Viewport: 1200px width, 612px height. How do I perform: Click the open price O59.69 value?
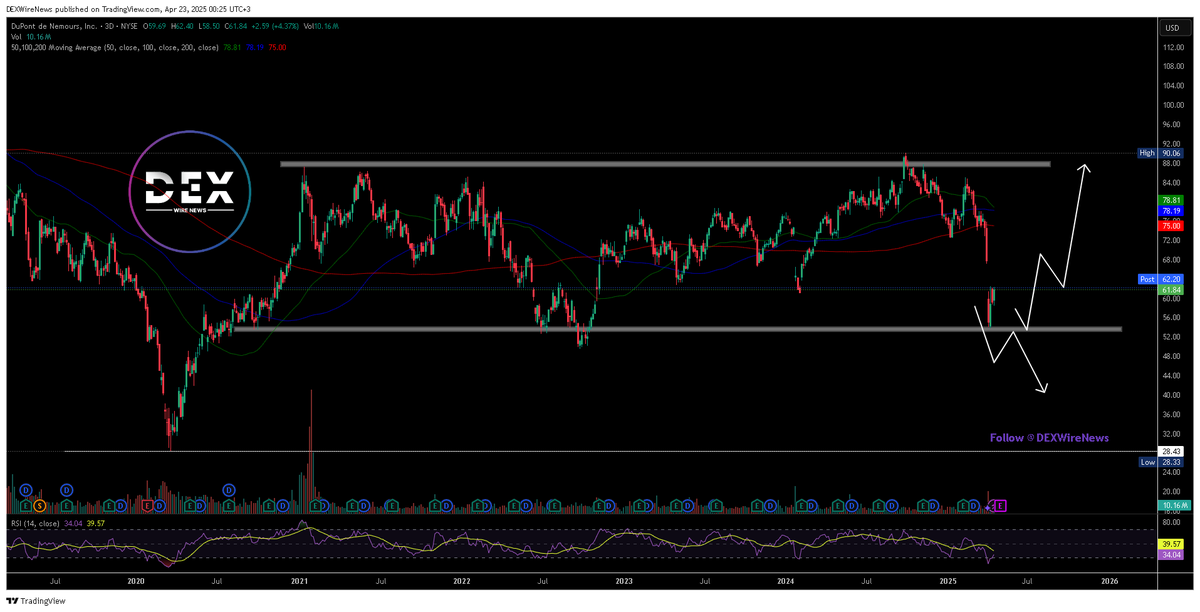point(154,26)
